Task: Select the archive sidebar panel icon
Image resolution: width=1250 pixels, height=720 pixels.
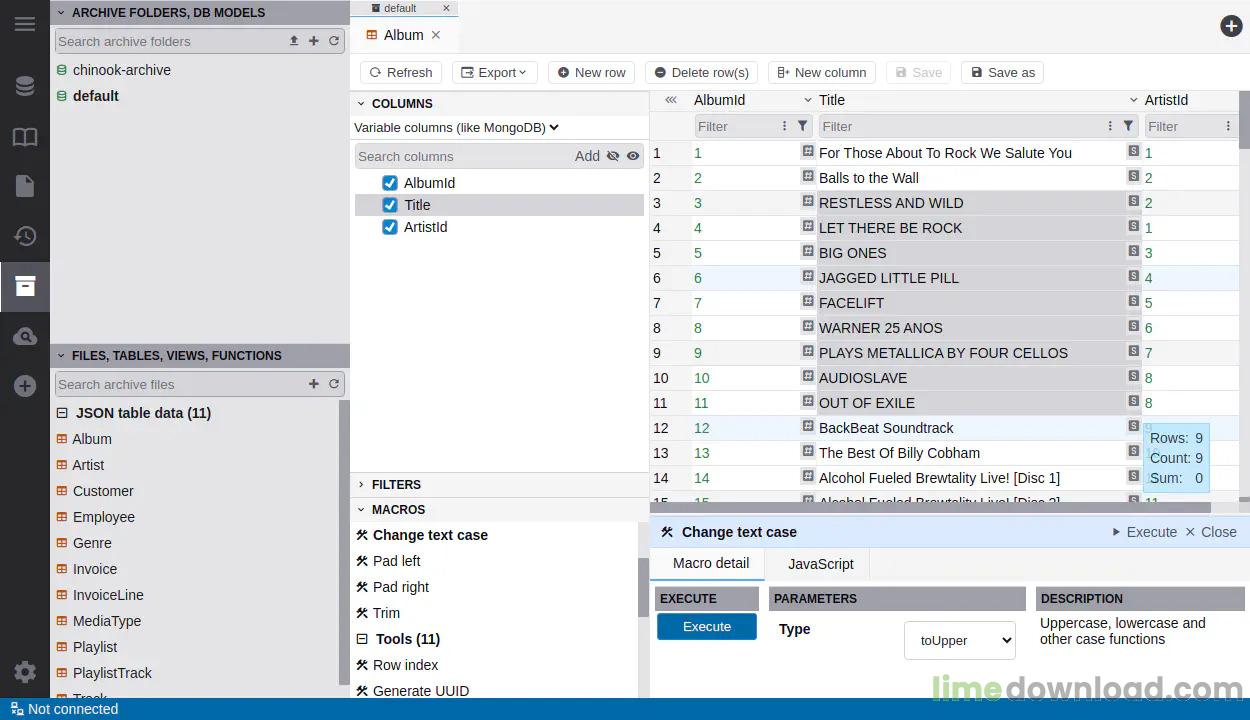Action: click(x=25, y=287)
